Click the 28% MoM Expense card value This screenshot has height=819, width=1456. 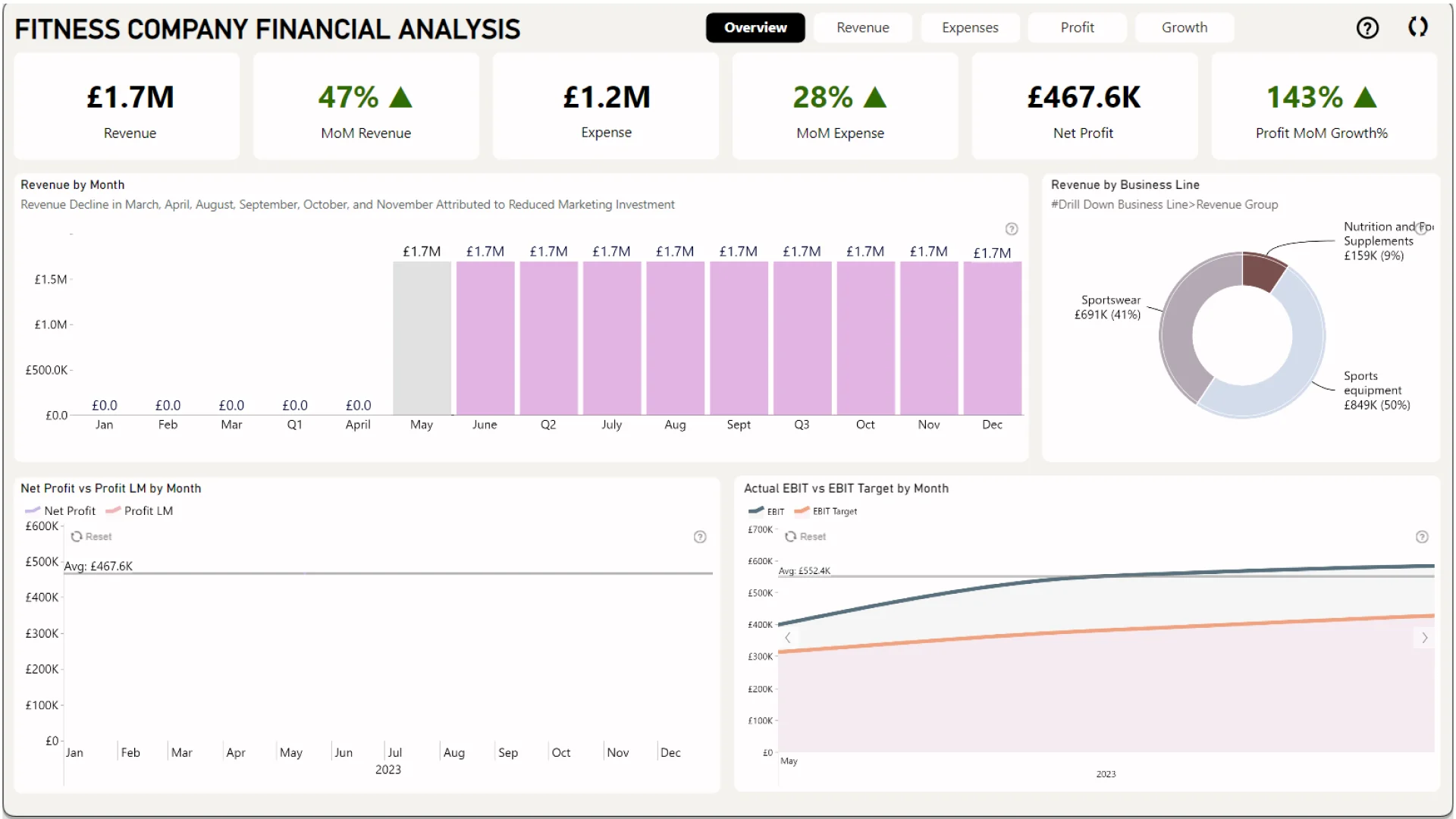[x=823, y=97]
